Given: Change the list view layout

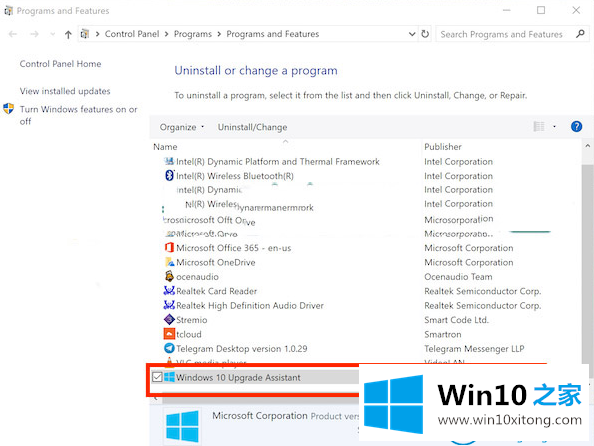Looking at the screenshot, I should (539, 126).
